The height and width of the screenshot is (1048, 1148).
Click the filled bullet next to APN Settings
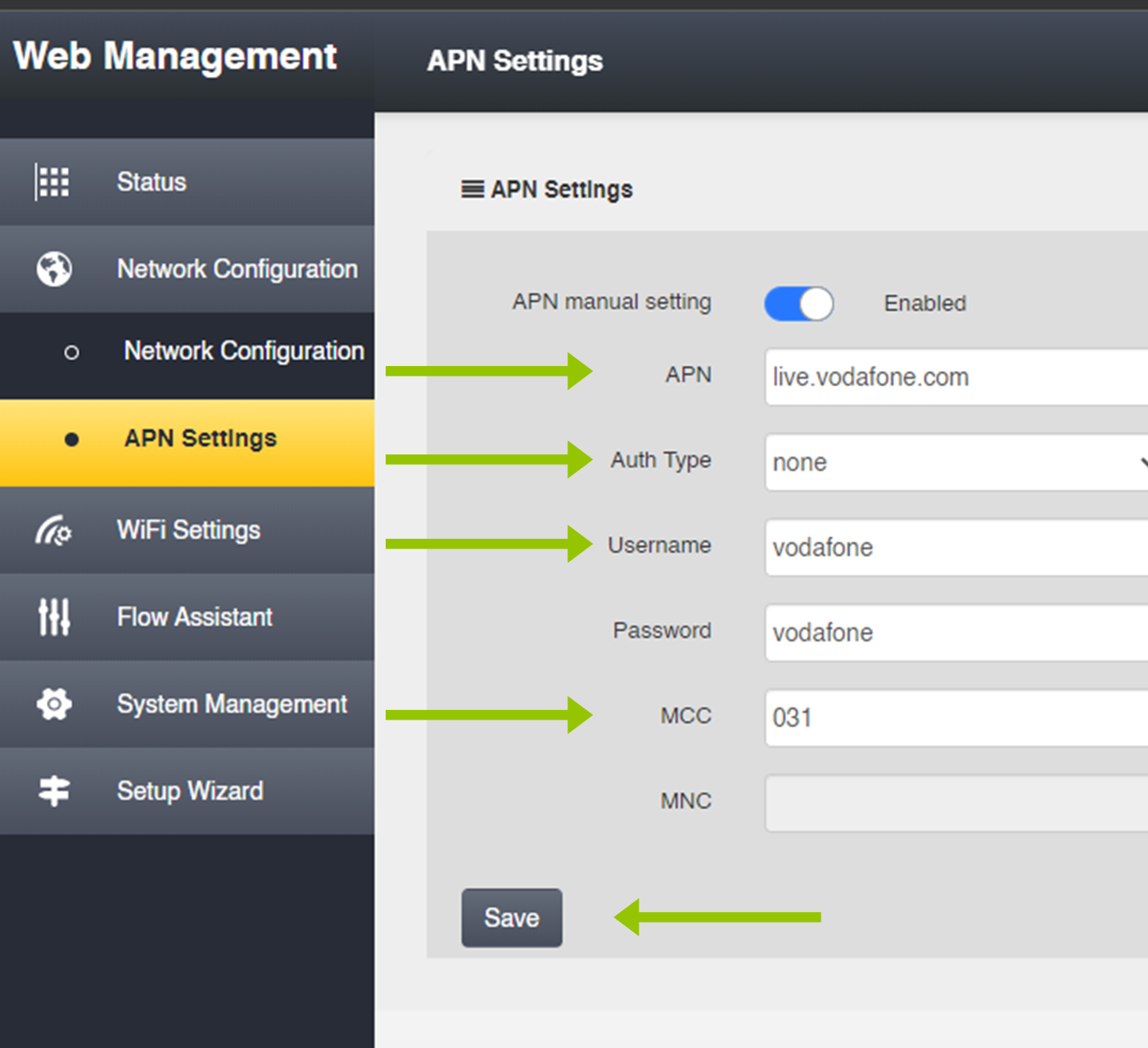72,440
